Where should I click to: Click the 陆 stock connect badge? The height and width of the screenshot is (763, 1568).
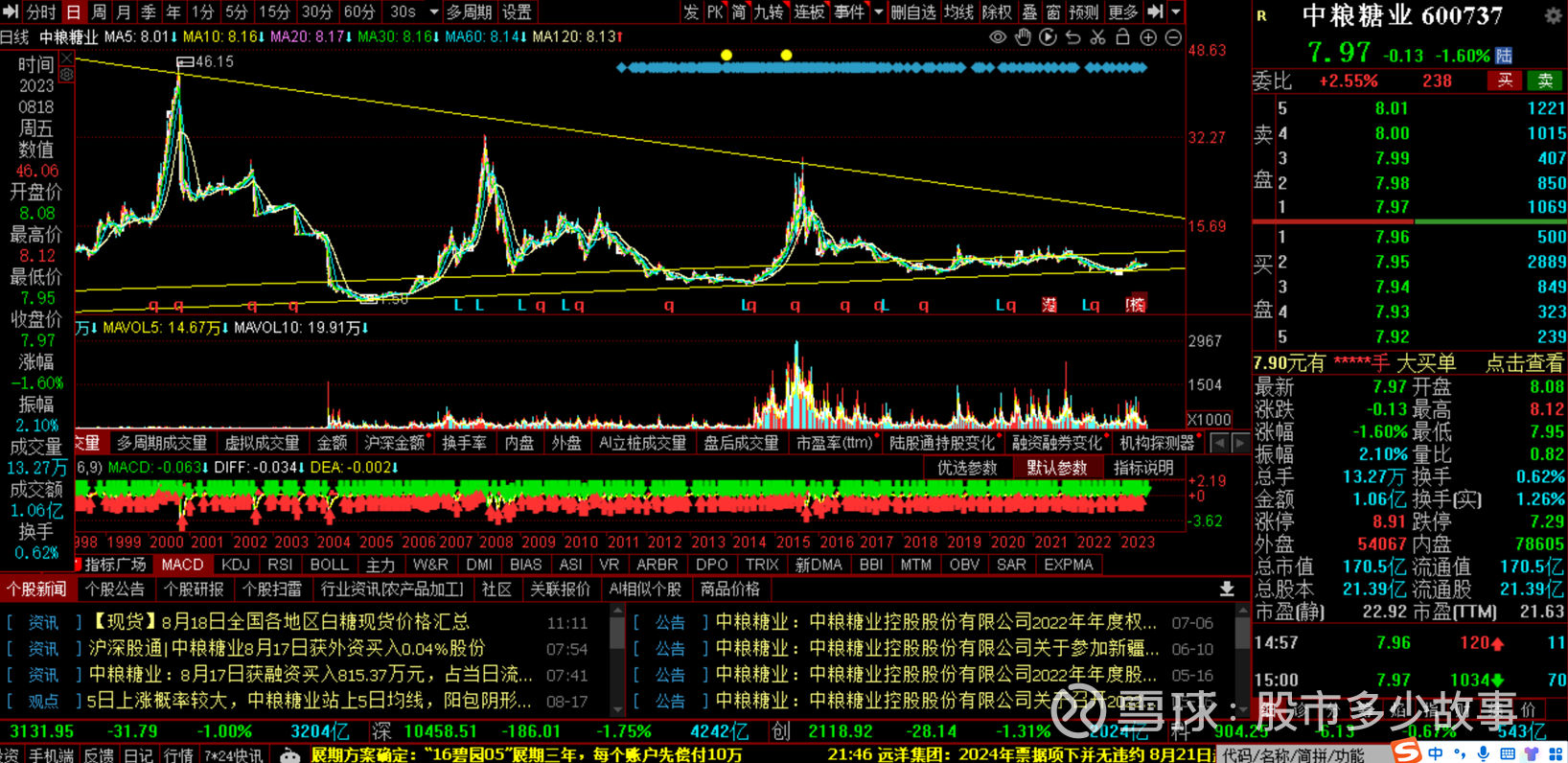click(x=1505, y=56)
